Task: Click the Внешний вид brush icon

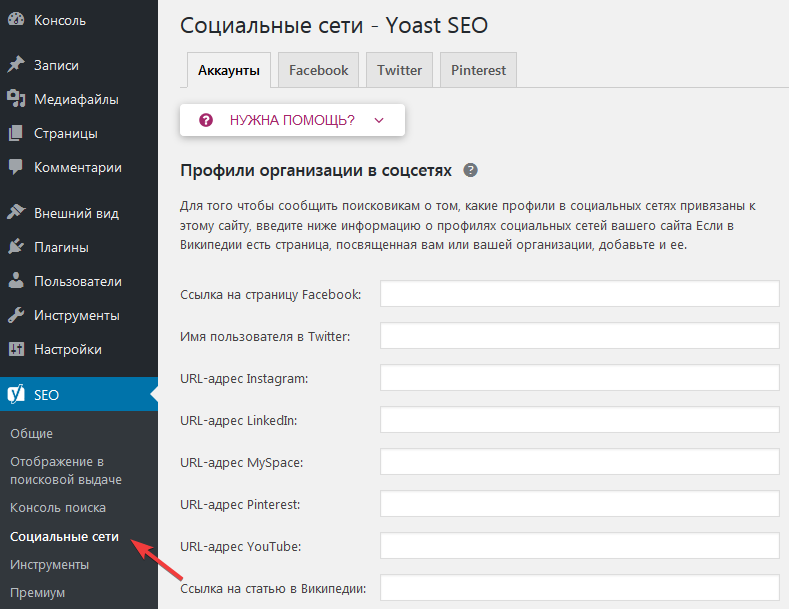Action: (x=16, y=212)
